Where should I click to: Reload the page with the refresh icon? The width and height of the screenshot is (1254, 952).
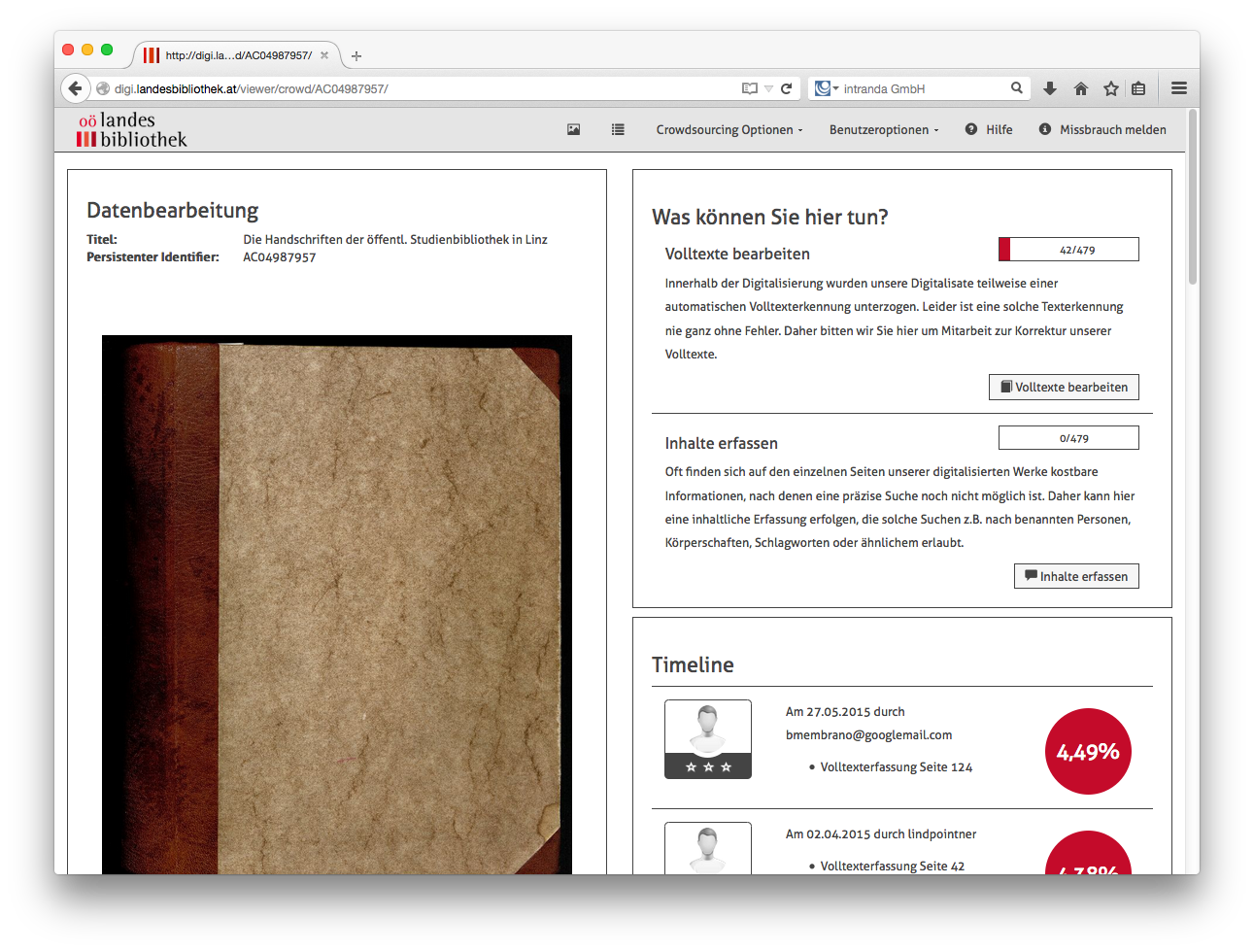pyautogui.click(x=786, y=88)
